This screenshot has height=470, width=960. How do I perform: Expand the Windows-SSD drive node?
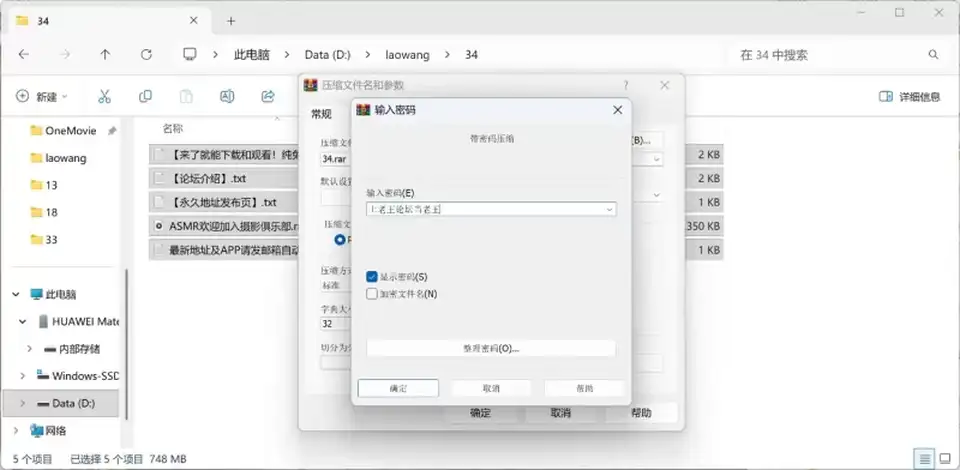tap(23, 376)
